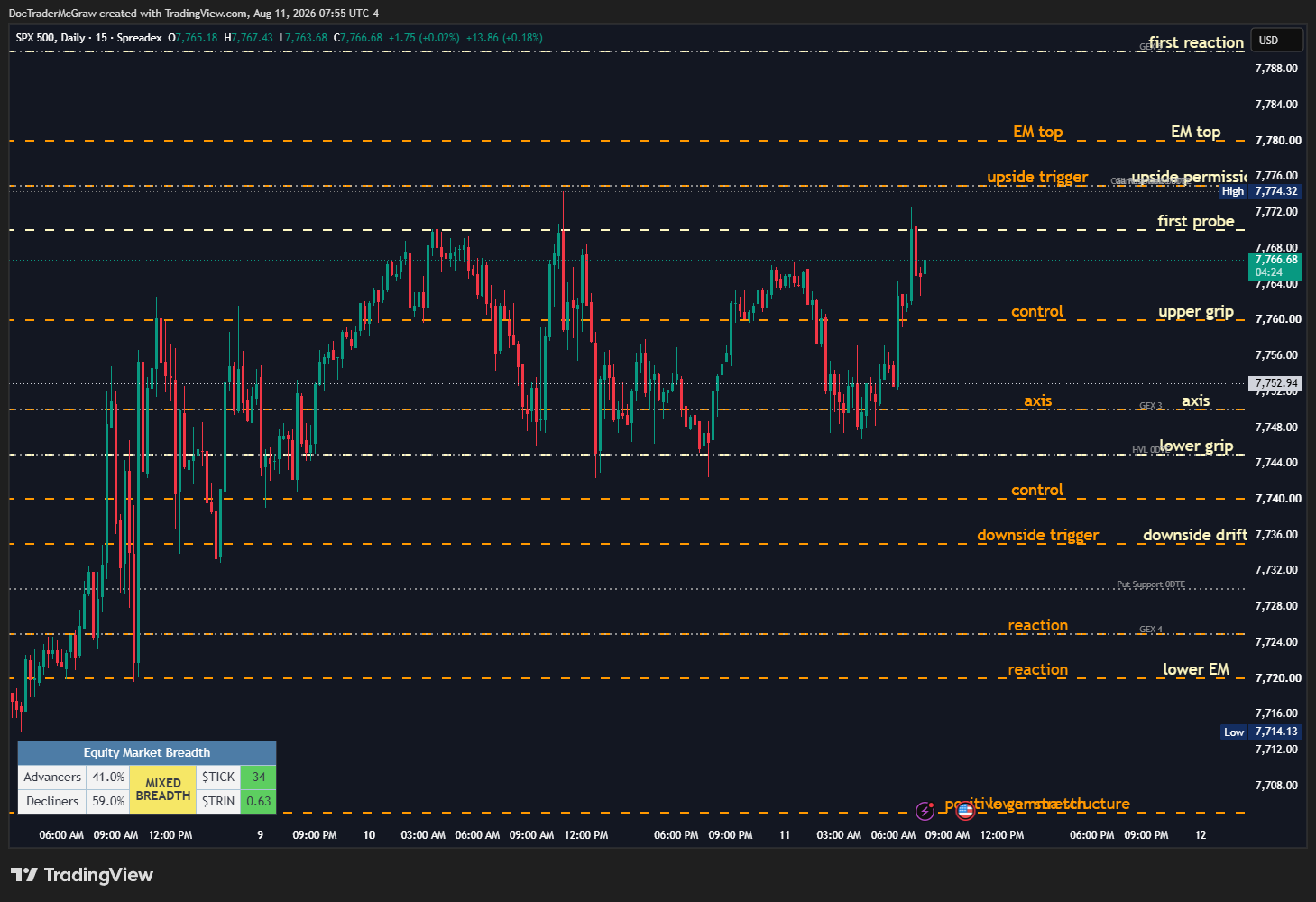Click the Advancers row label
This screenshot has width=1316, height=902.
tap(52, 777)
